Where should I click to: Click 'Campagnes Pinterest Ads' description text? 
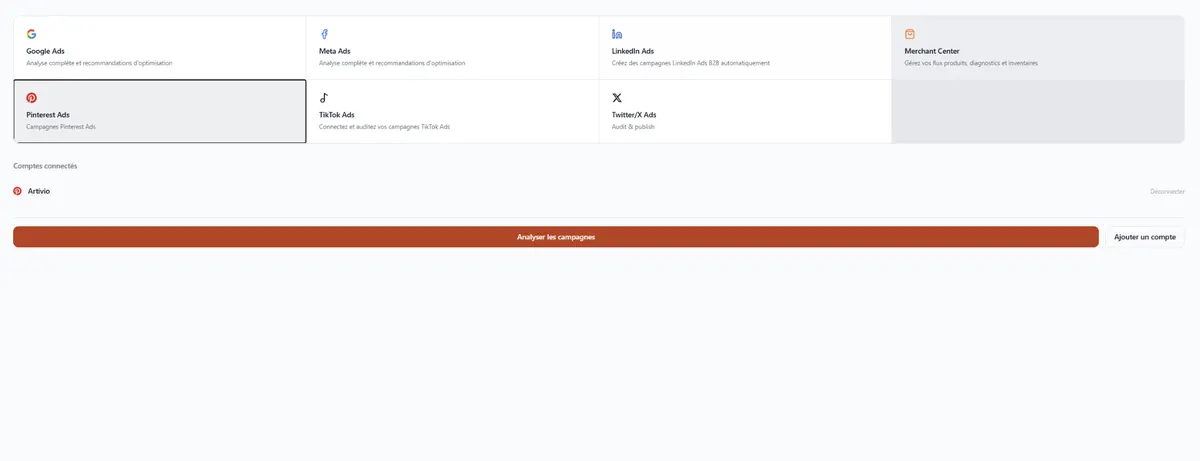(62, 127)
